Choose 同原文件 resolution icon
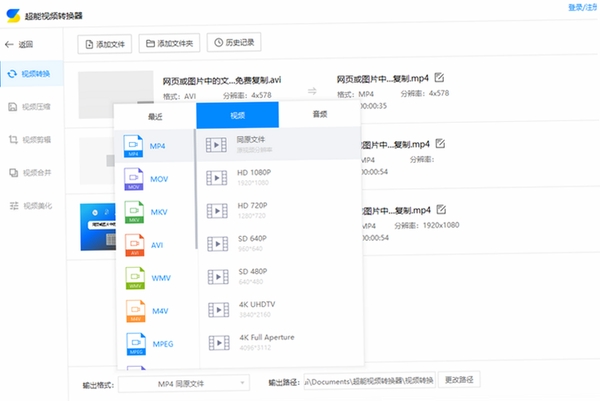Screen dimensions: 600x401 point(216,145)
